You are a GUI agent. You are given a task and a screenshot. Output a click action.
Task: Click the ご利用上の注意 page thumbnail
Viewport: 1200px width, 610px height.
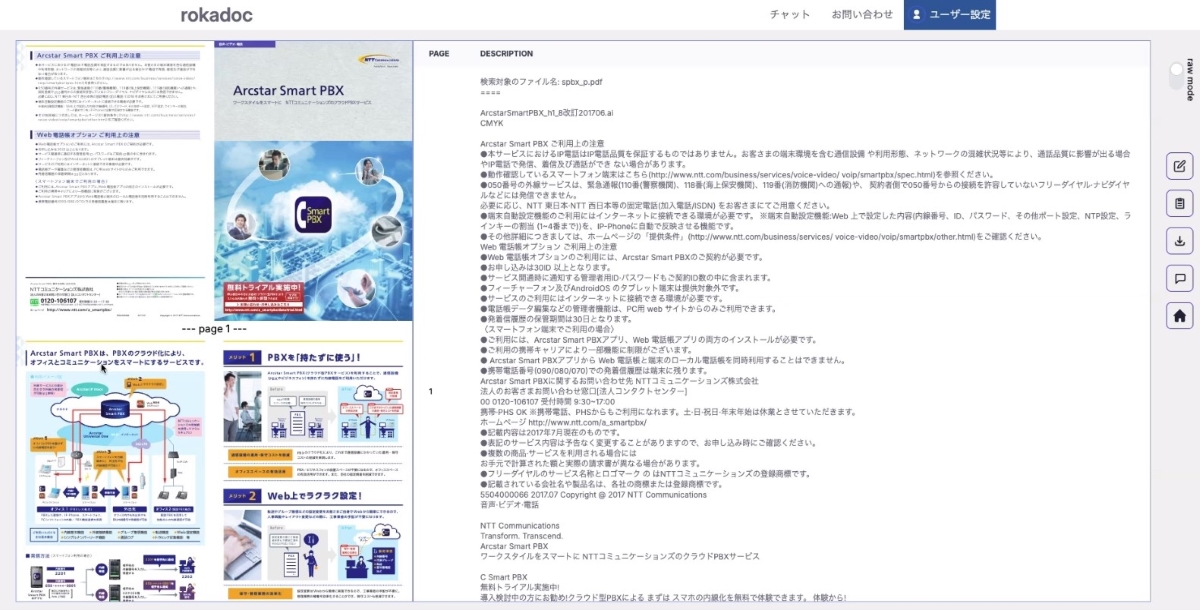click(x=115, y=181)
